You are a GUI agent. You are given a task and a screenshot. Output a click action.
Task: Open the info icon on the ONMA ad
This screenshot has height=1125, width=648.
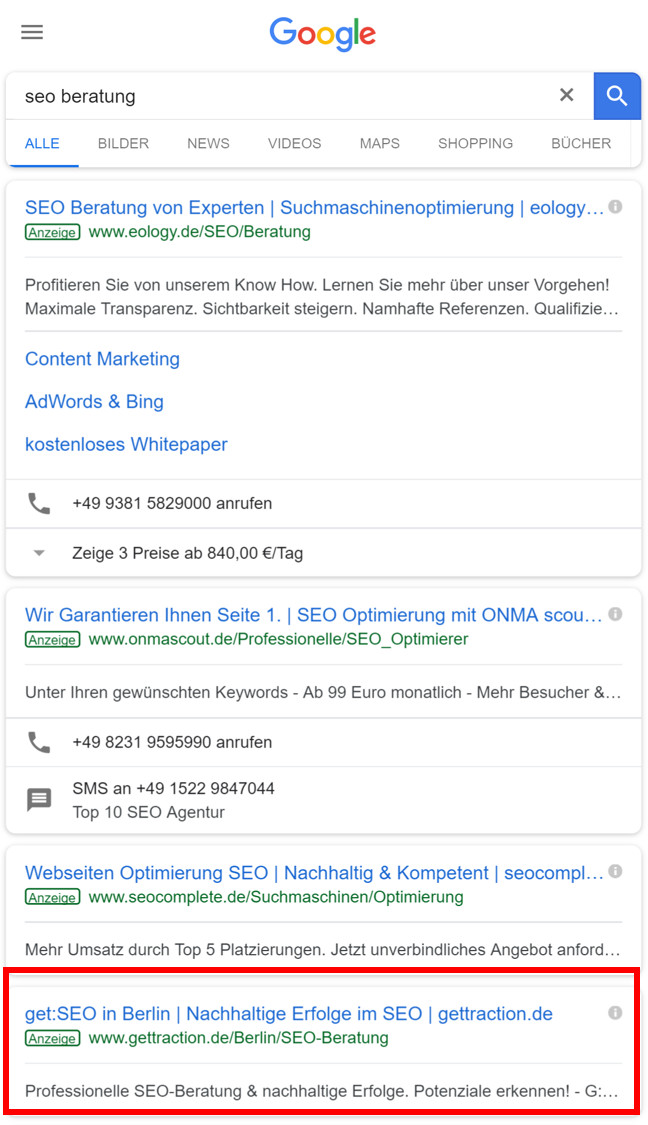tap(617, 614)
